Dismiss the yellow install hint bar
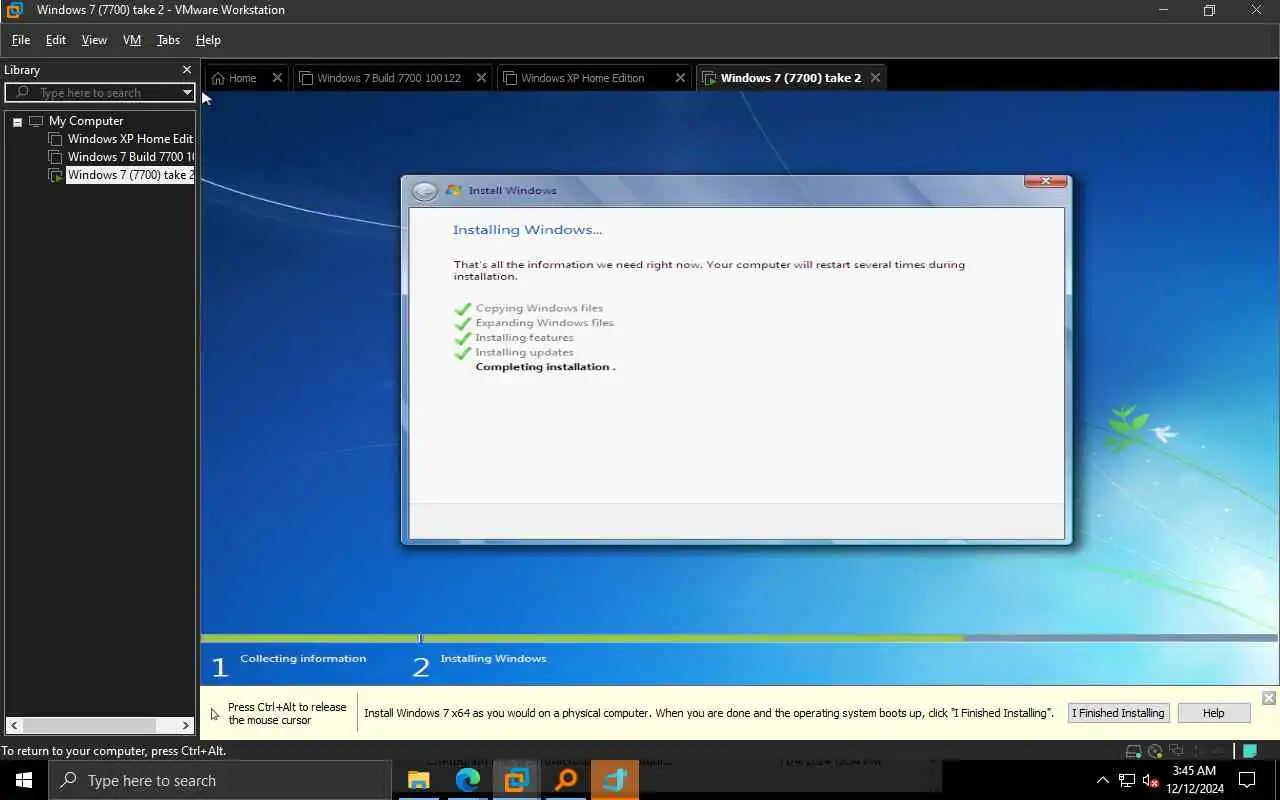This screenshot has height=800, width=1280. pyautogui.click(x=1269, y=698)
